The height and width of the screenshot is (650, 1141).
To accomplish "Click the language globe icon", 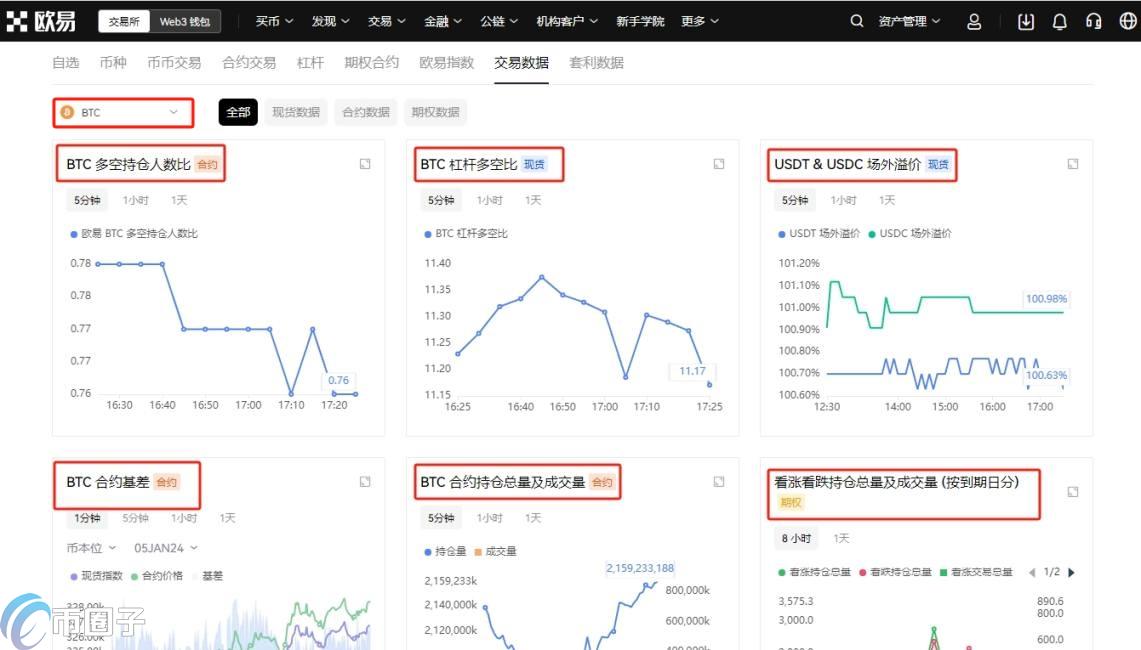I will click(x=1128, y=21).
